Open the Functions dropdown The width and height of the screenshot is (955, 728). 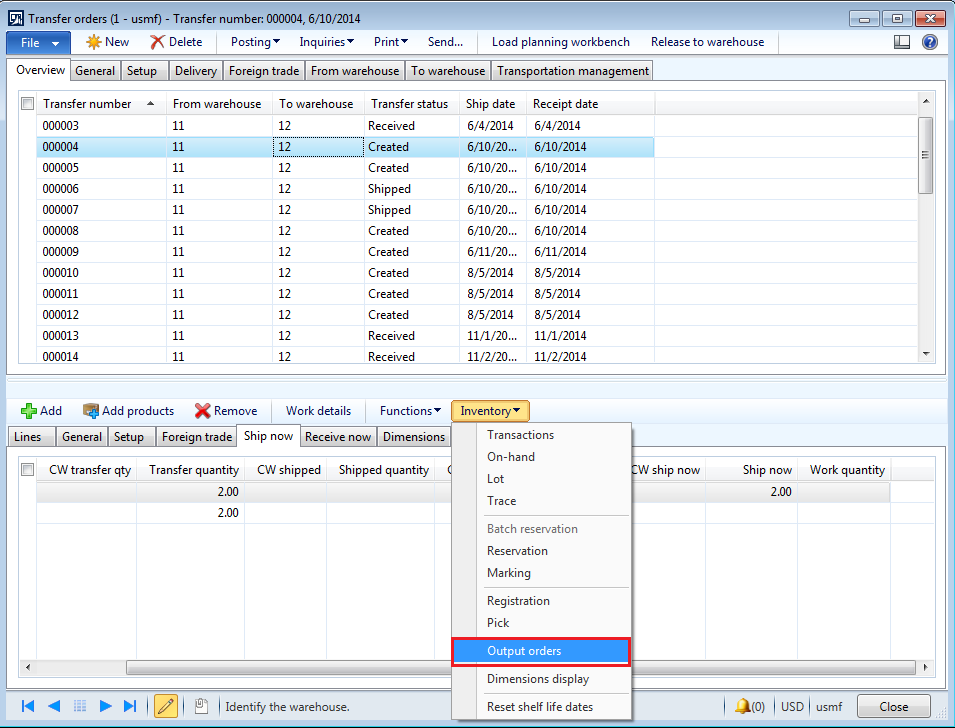point(408,410)
